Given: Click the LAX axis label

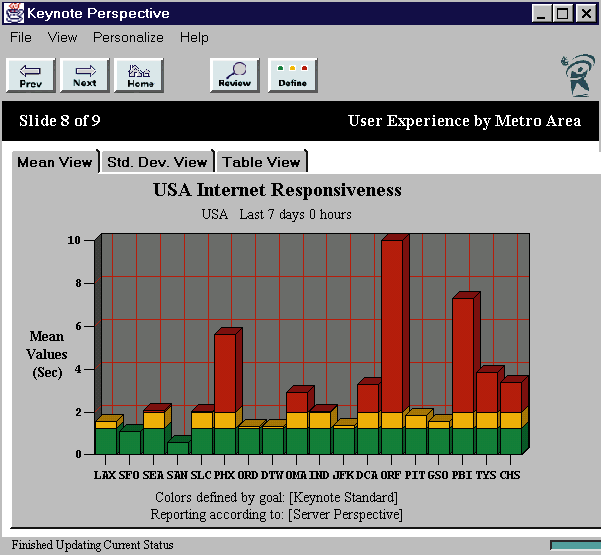Looking at the screenshot, I should pos(105,475).
